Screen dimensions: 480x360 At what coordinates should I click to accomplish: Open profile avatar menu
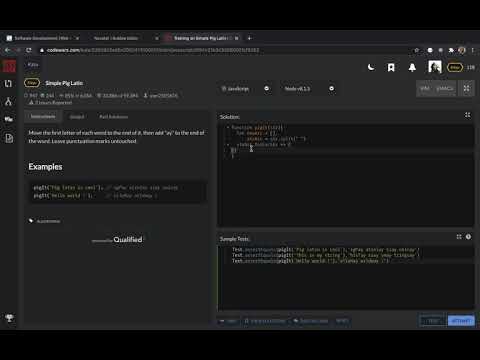[435, 67]
